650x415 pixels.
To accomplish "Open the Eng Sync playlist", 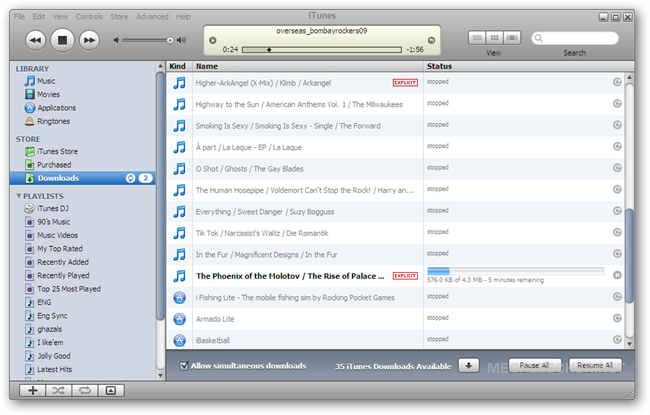I will tap(52, 315).
